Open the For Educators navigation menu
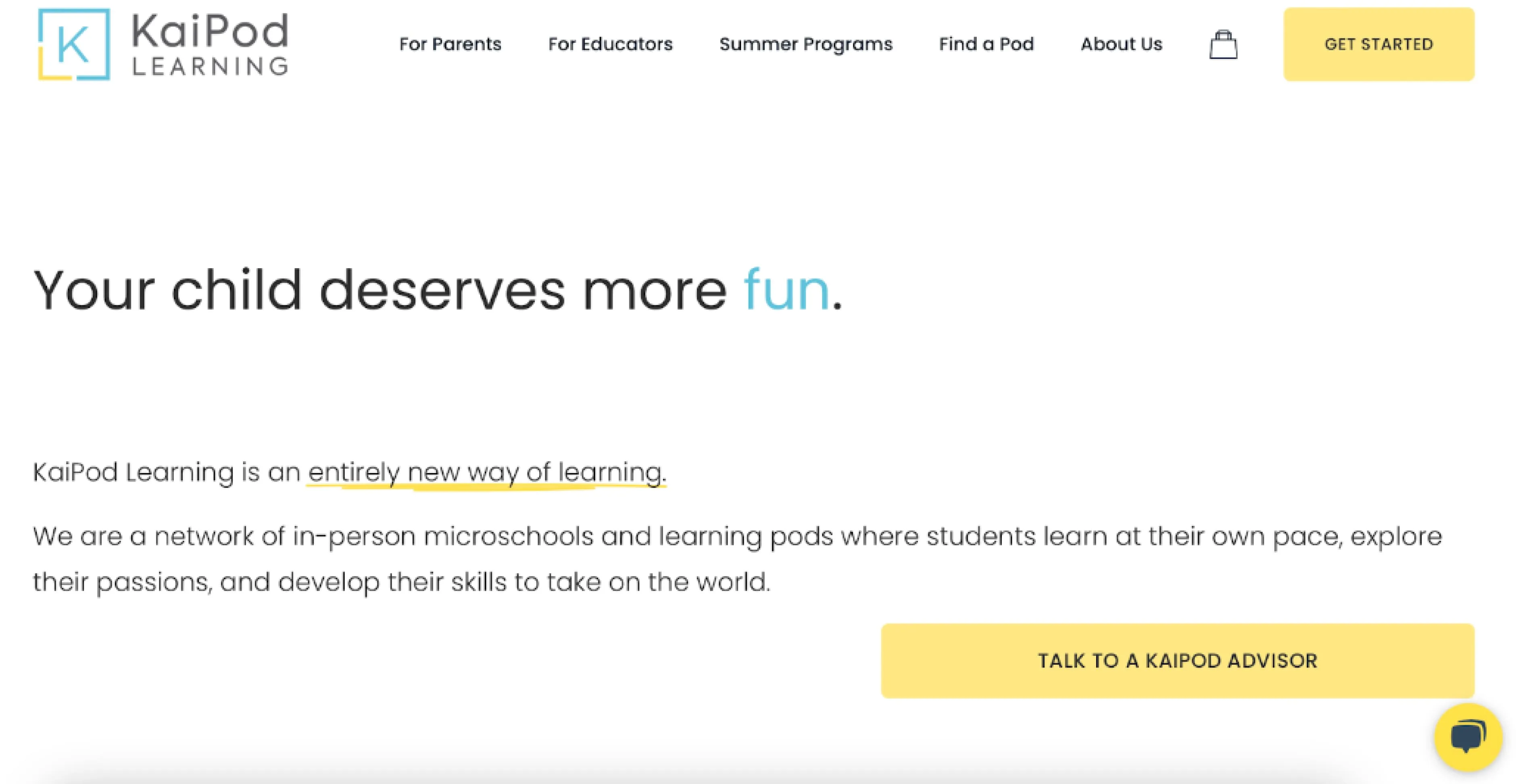The image size is (1516, 784). click(611, 44)
